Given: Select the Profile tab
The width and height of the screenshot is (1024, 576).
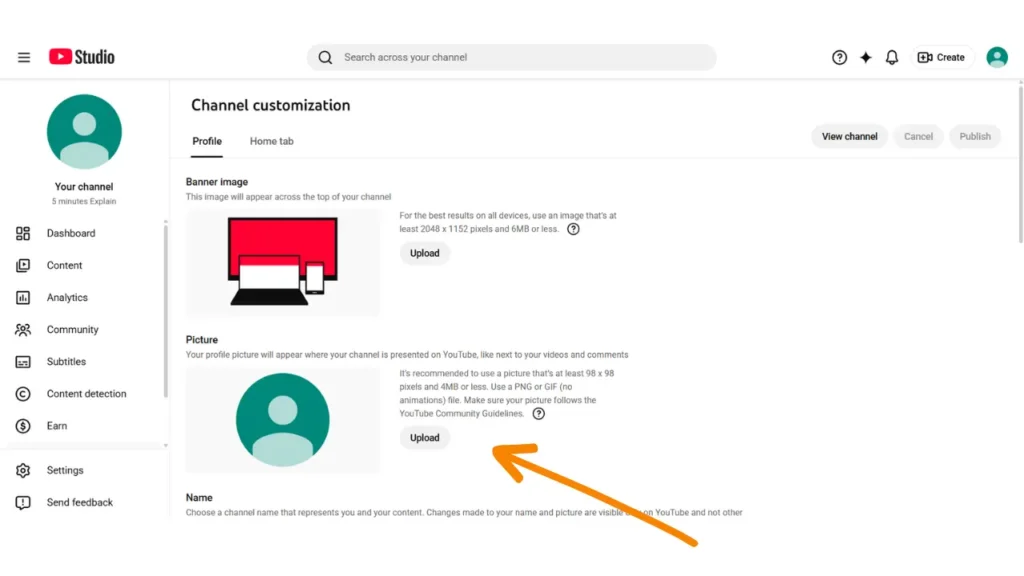Looking at the screenshot, I should (206, 141).
